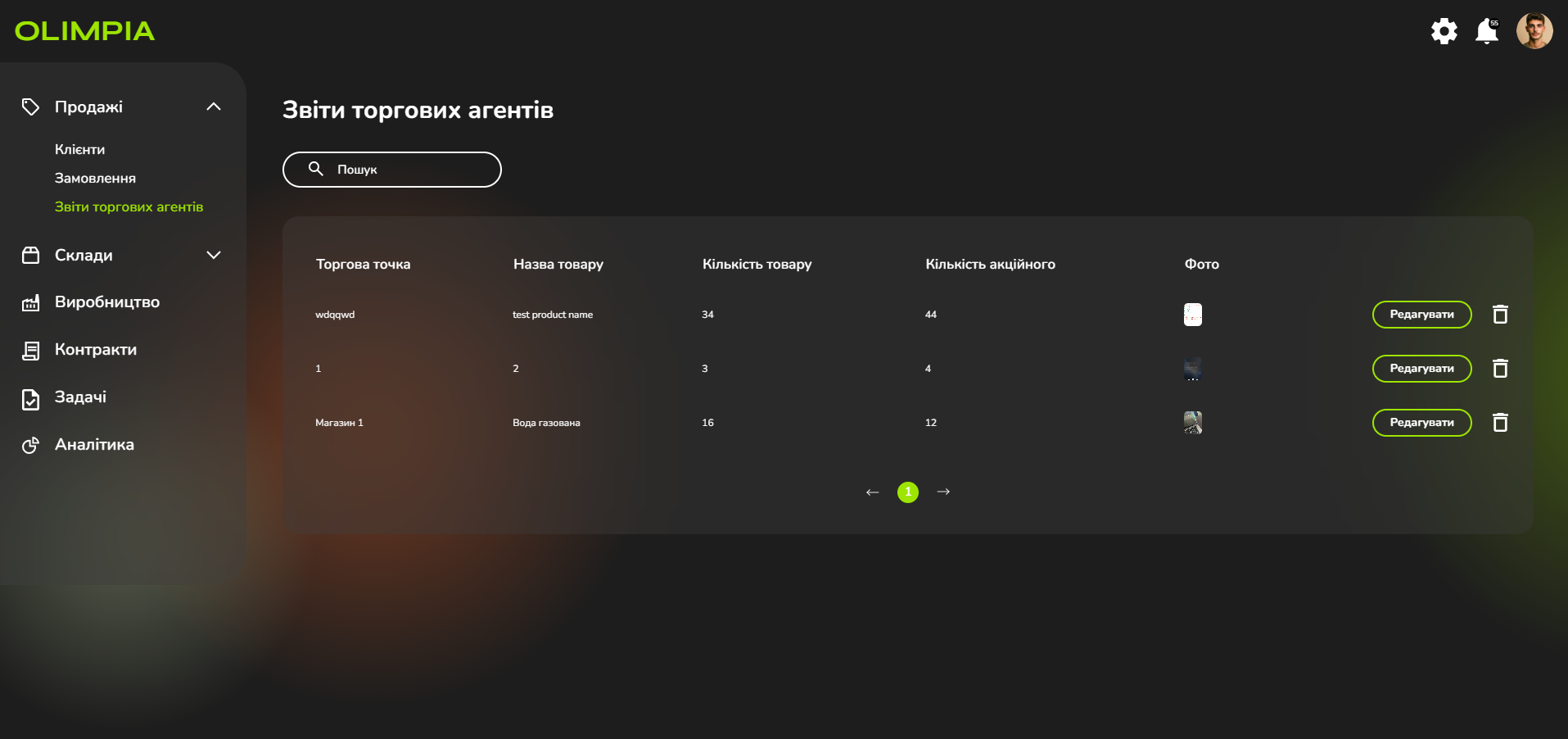The height and width of the screenshot is (739, 1568).
Task: Click the Вода газована cell
Action: coord(546,423)
